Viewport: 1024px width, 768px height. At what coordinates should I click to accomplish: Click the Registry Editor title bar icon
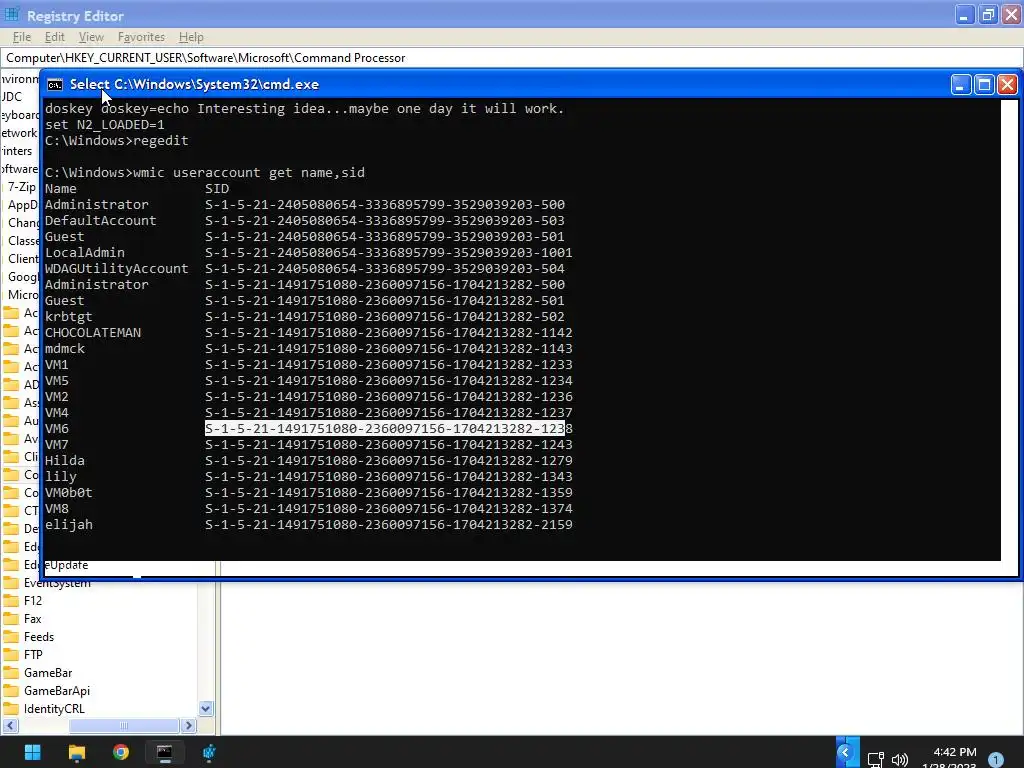click(x=12, y=14)
